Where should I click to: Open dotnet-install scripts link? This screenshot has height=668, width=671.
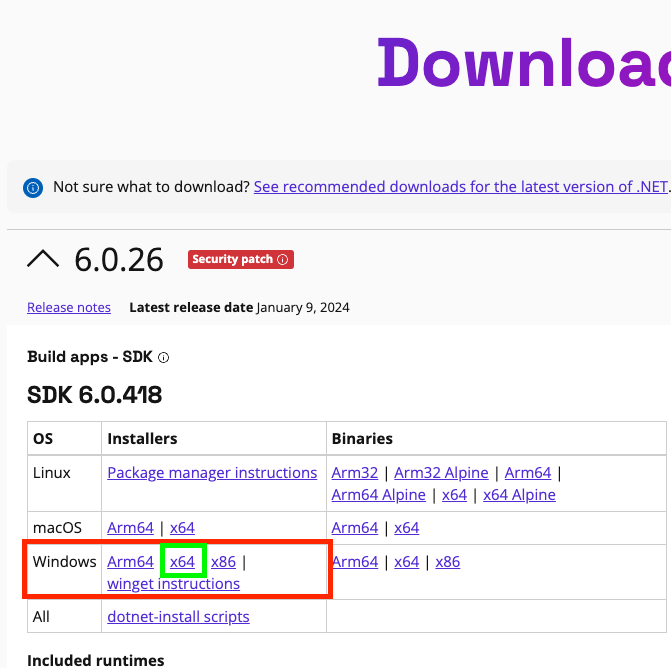[x=178, y=617]
